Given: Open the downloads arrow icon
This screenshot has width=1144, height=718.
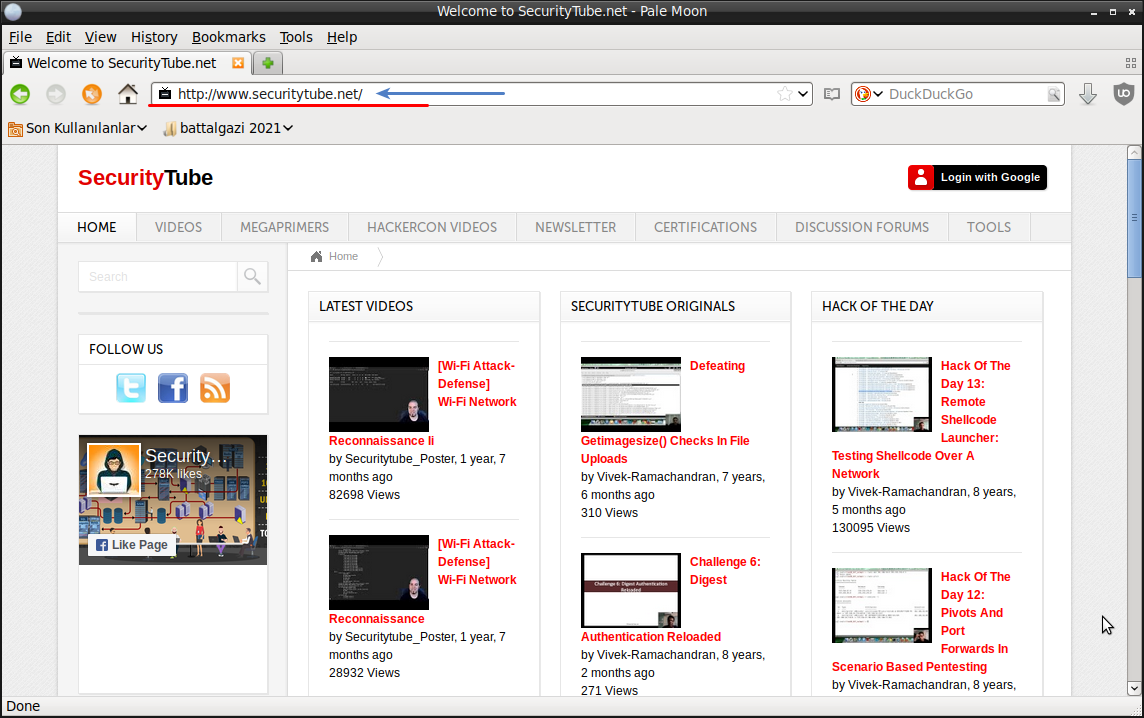Looking at the screenshot, I should click(1088, 93).
